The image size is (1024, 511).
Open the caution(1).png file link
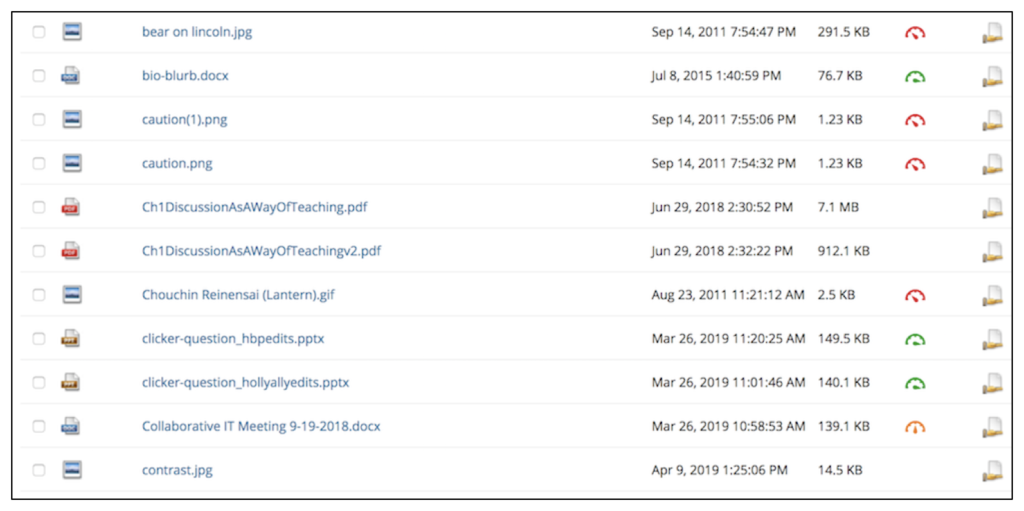185,120
